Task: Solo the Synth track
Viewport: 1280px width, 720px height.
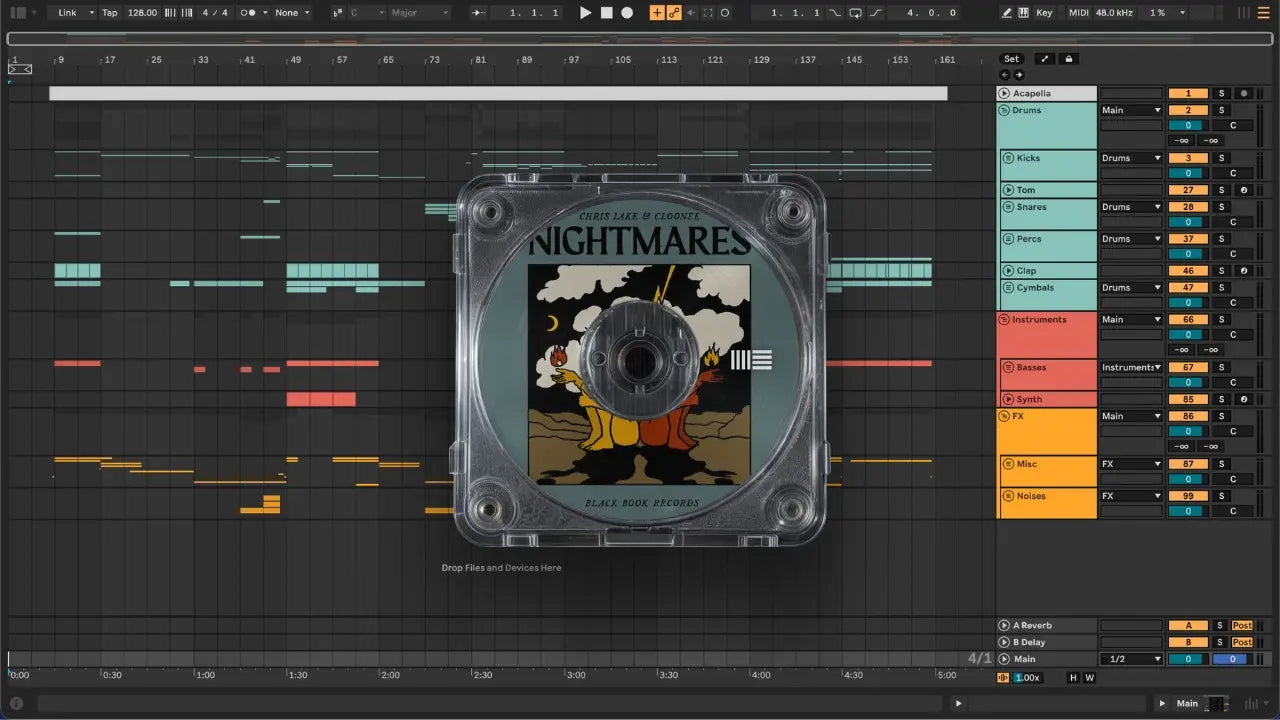Action: pyautogui.click(x=1221, y=399)
